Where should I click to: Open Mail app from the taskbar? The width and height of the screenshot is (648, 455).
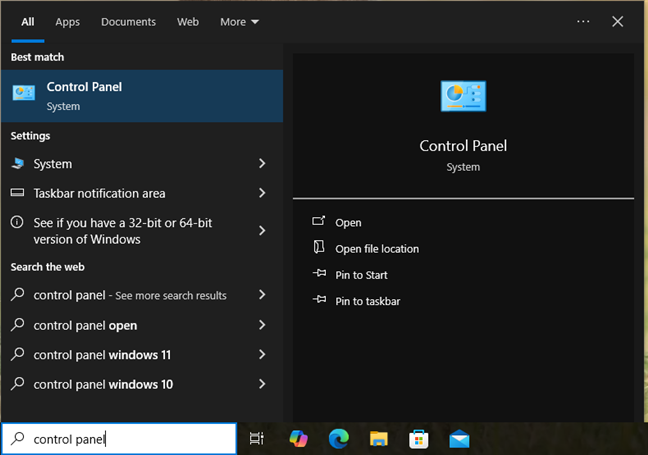(x=459, y=439)
